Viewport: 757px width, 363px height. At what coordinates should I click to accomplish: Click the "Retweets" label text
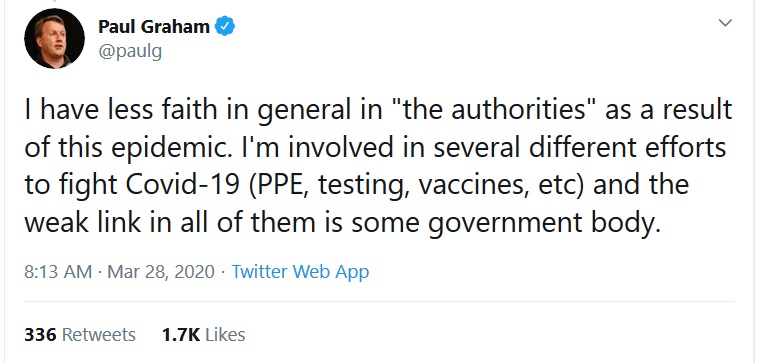coord(99,335)
